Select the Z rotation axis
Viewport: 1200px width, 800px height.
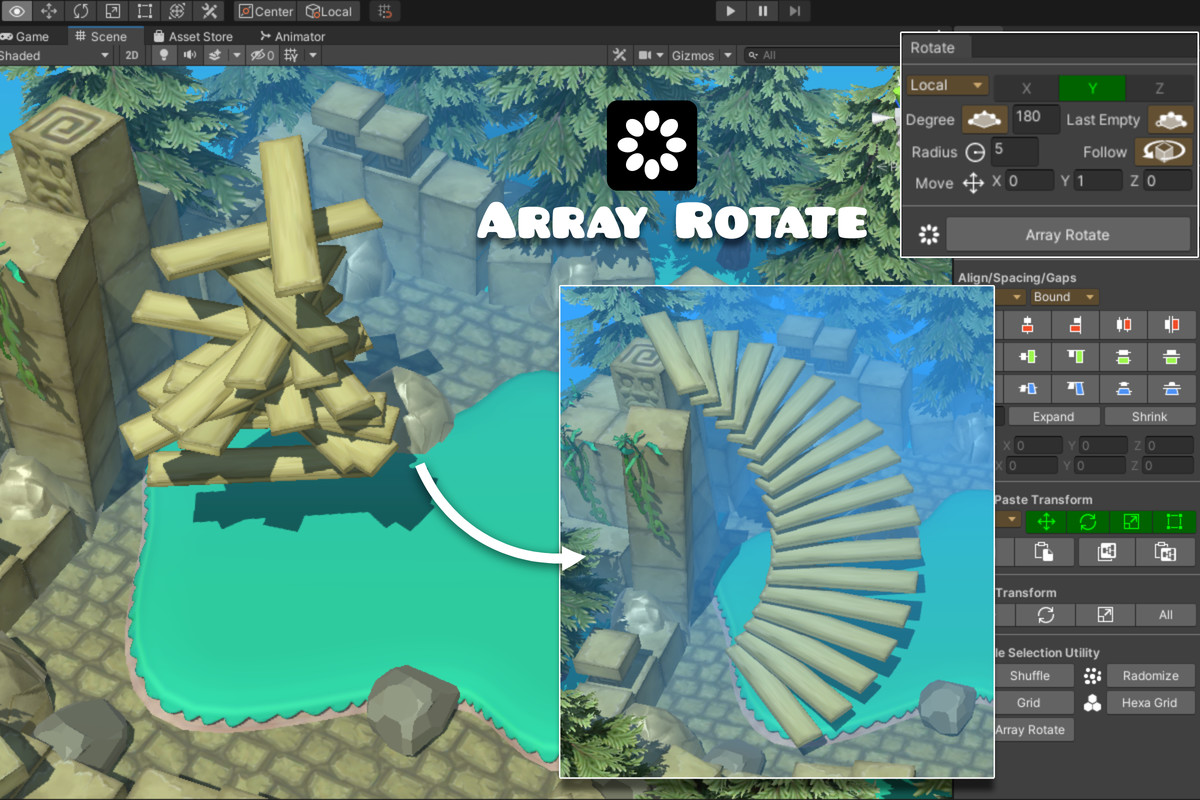pos(1159,89)
